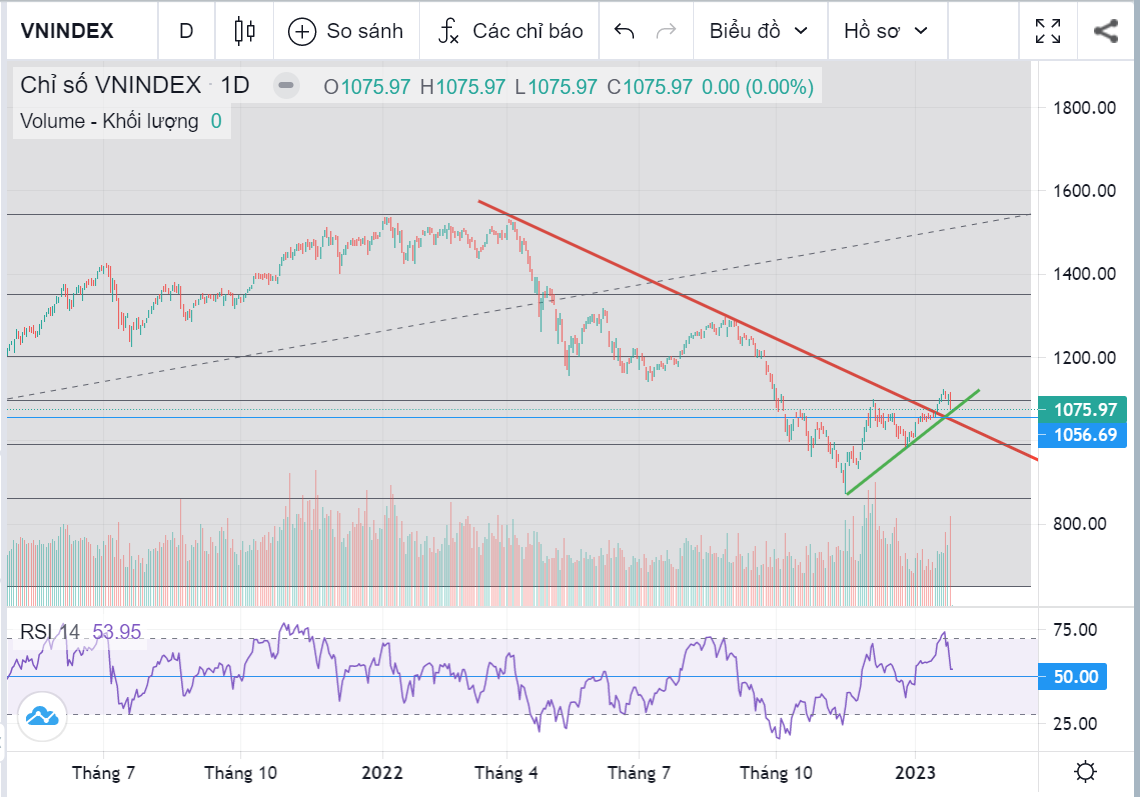Redo the chart action
Viewport: 1140px width, 797px height.
[x=665, y=31]
